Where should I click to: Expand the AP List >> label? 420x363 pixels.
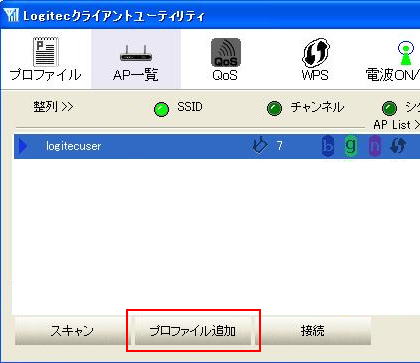click(x=396, y=125)
